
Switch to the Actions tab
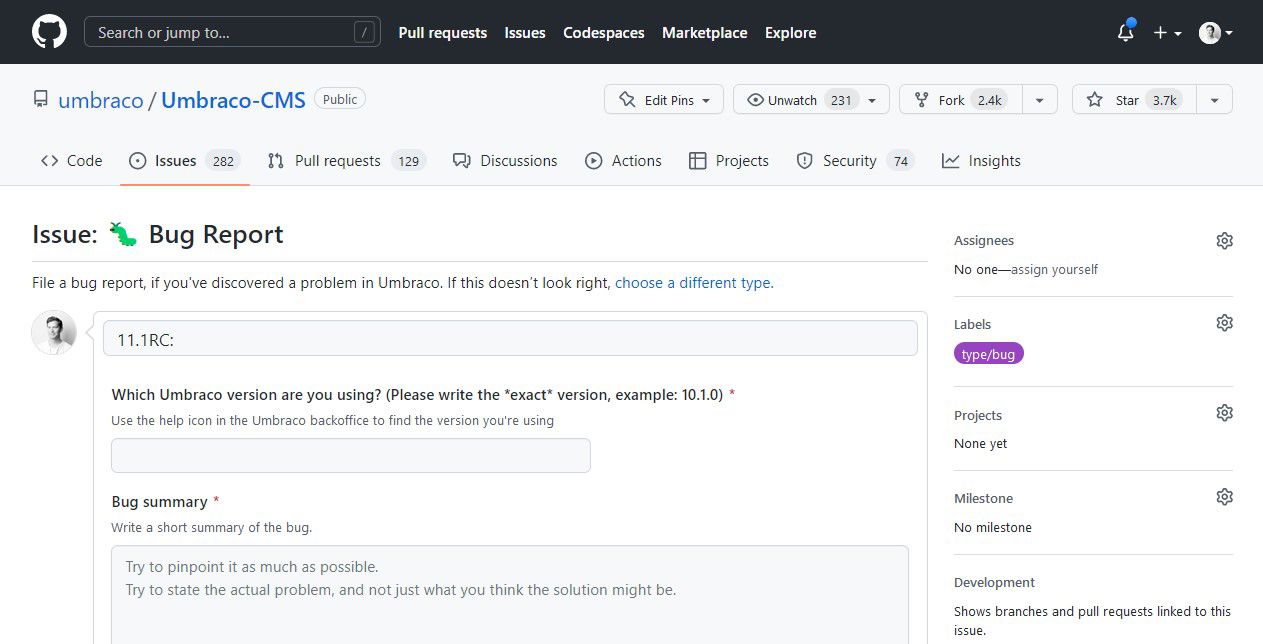[x=623, y=161]
